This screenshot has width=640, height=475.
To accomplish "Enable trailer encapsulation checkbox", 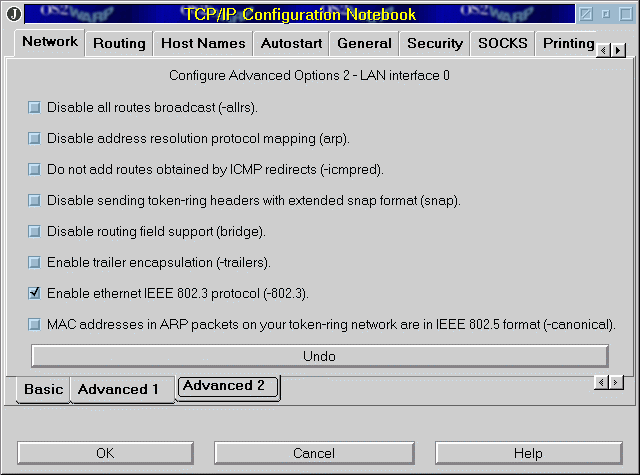I will pos(34,262).
